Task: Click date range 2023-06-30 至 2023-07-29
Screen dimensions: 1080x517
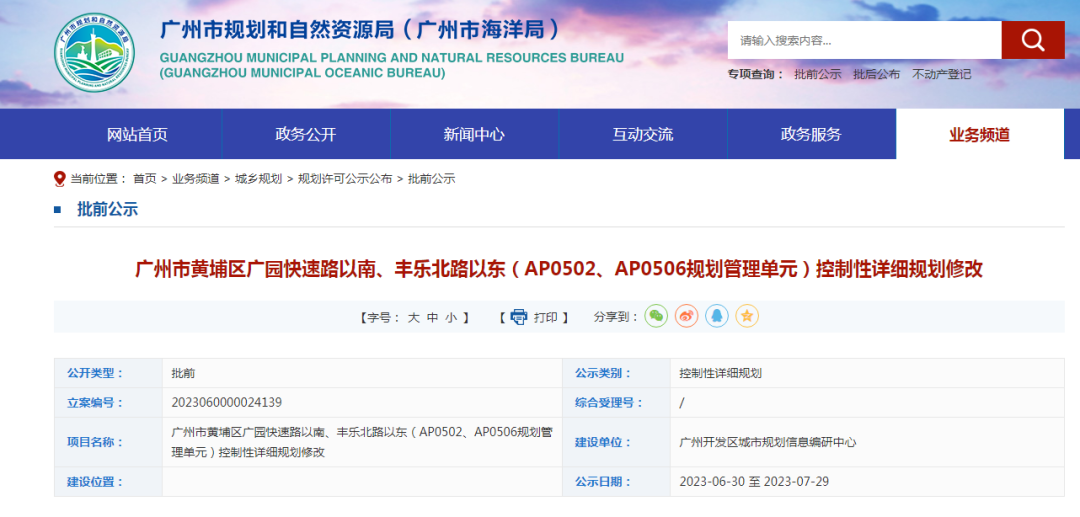Action: (754, 481)
